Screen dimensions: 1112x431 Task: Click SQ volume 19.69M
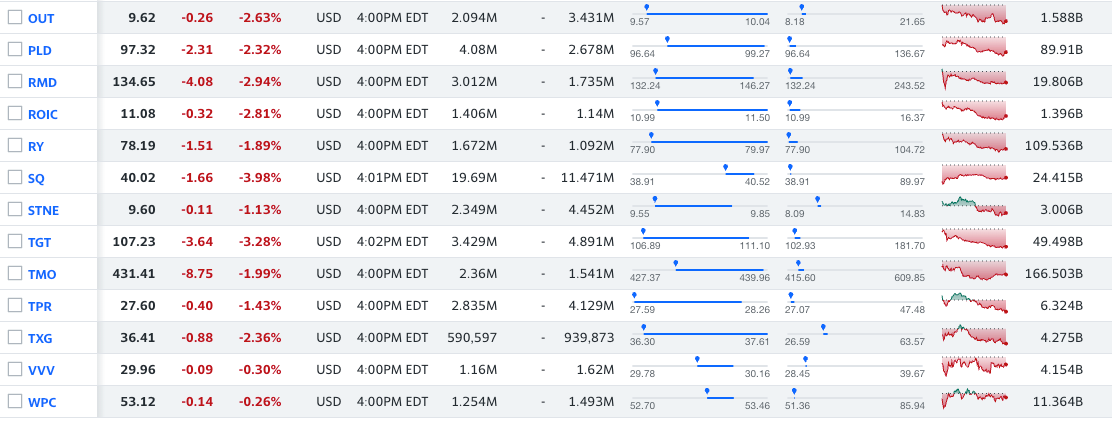point(474,178)
